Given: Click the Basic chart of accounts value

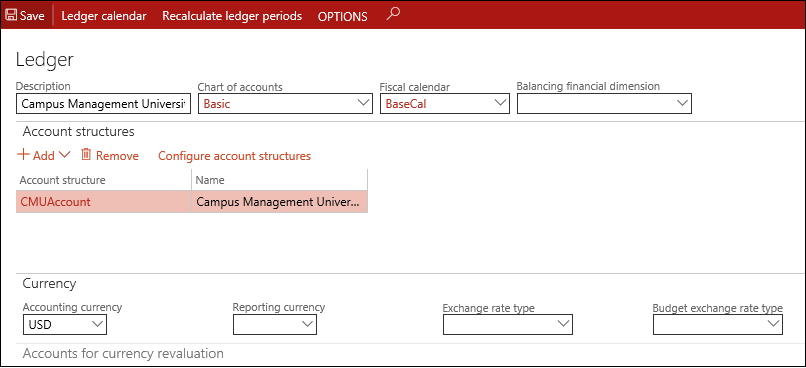Looking at the screenshot, I should point(217,104).
